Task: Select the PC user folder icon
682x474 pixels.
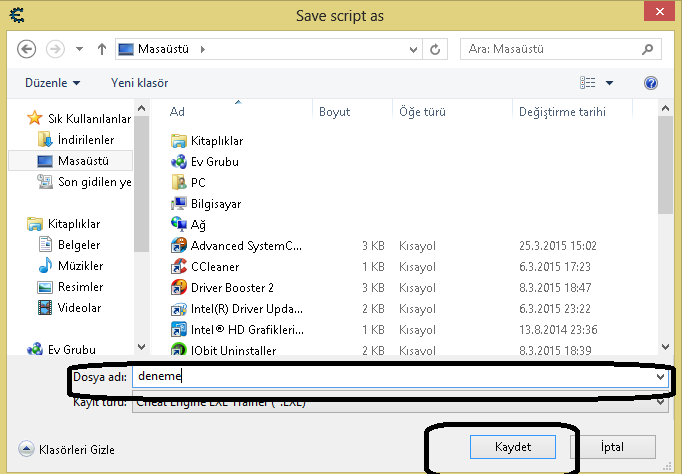Action: [x=178, y=182]
